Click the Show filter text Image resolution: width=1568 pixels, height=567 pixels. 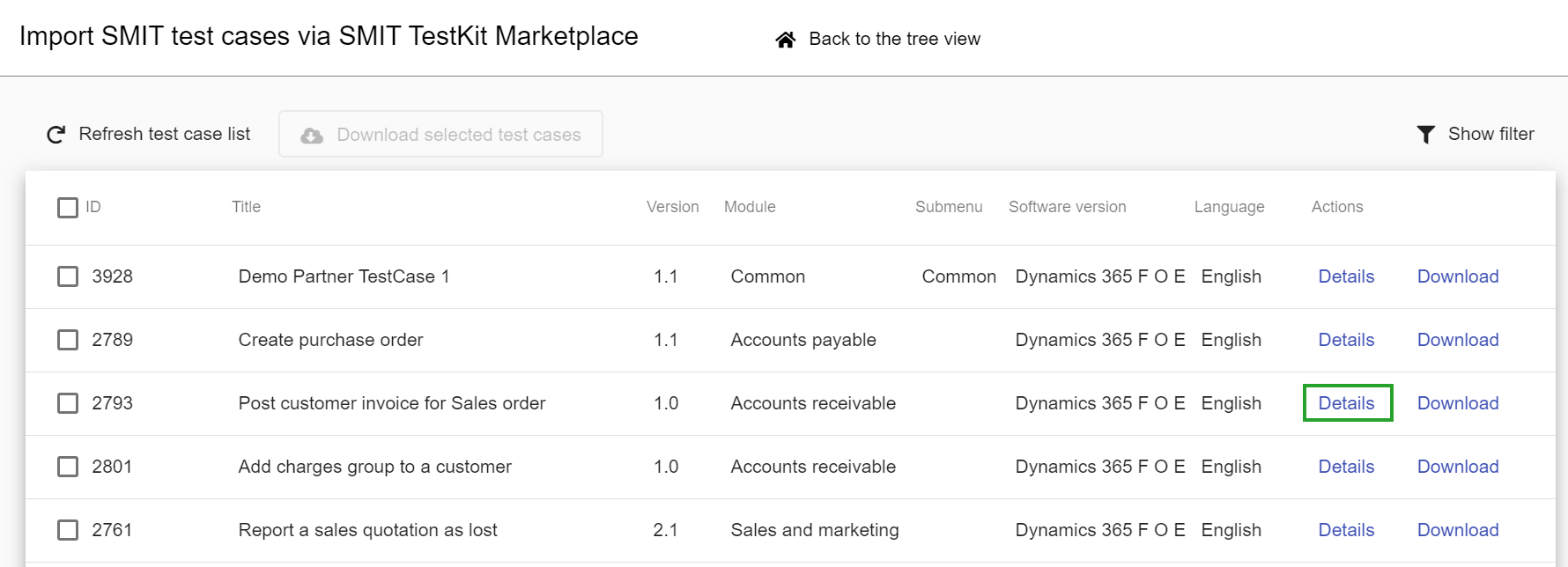1490,134
